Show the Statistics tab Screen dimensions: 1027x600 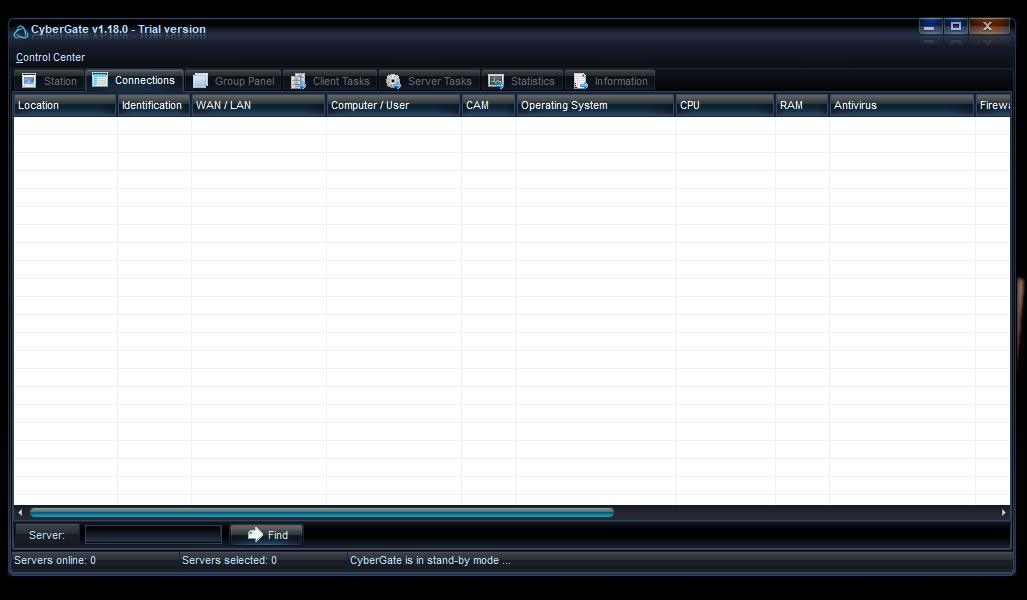click(523, 81)
